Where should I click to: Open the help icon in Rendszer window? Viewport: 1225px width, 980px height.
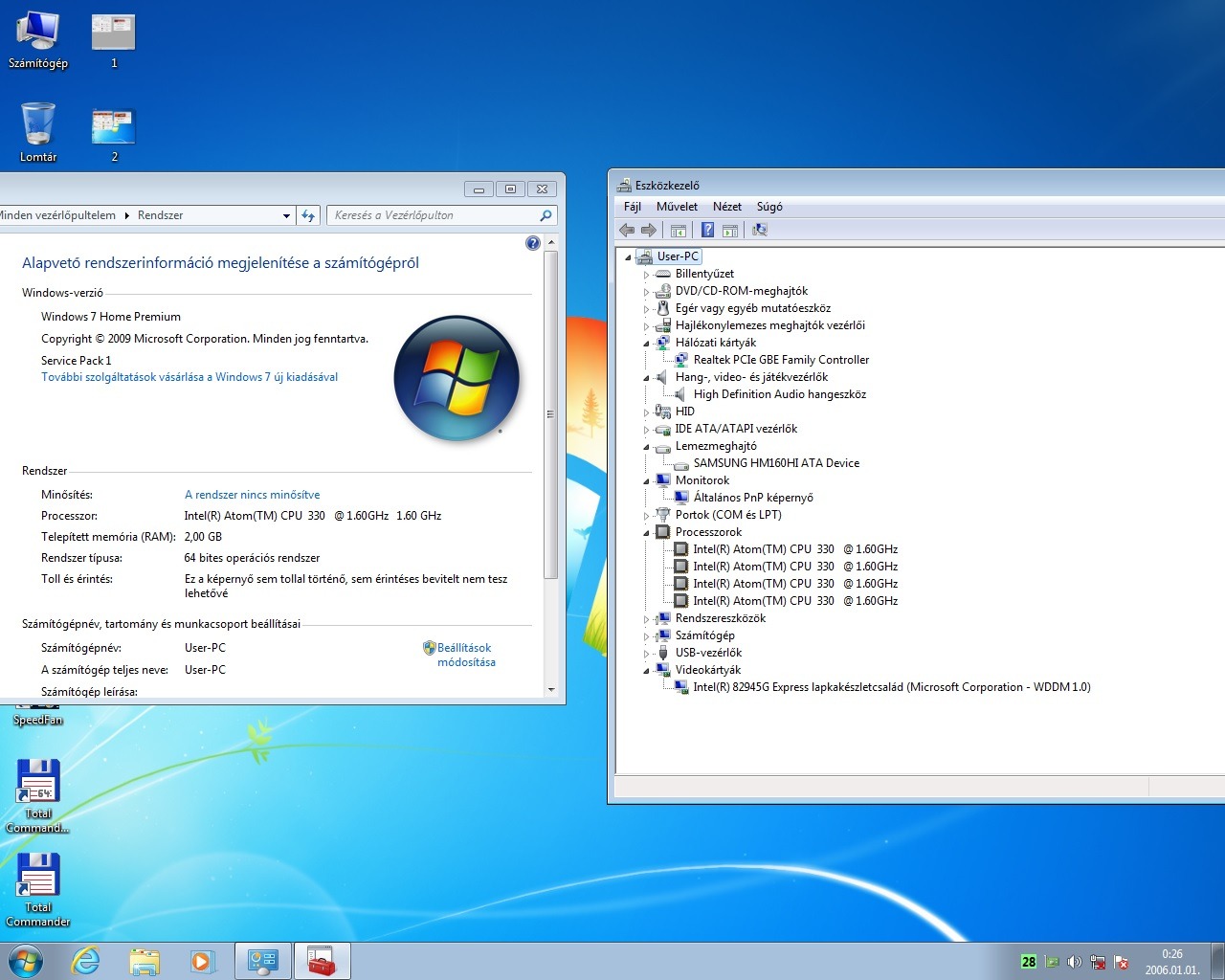533,243
